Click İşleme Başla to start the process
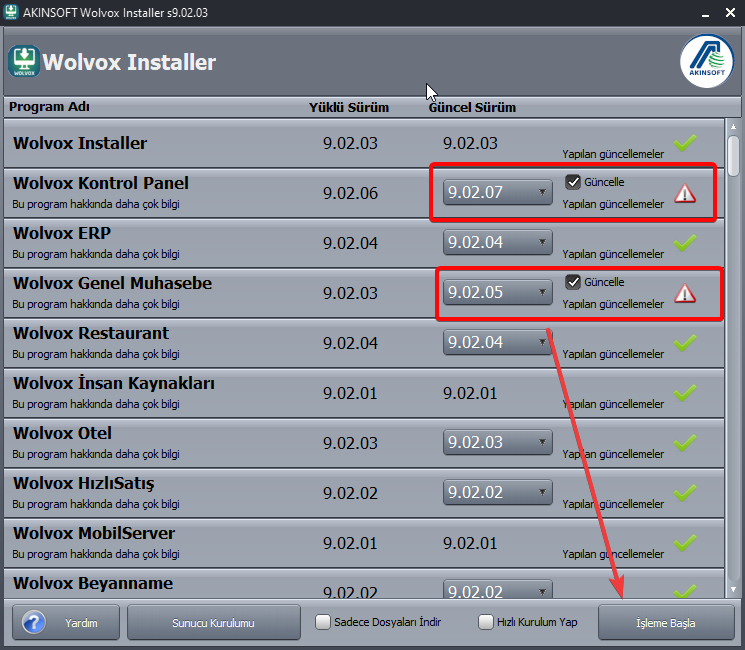 [666, 622]
